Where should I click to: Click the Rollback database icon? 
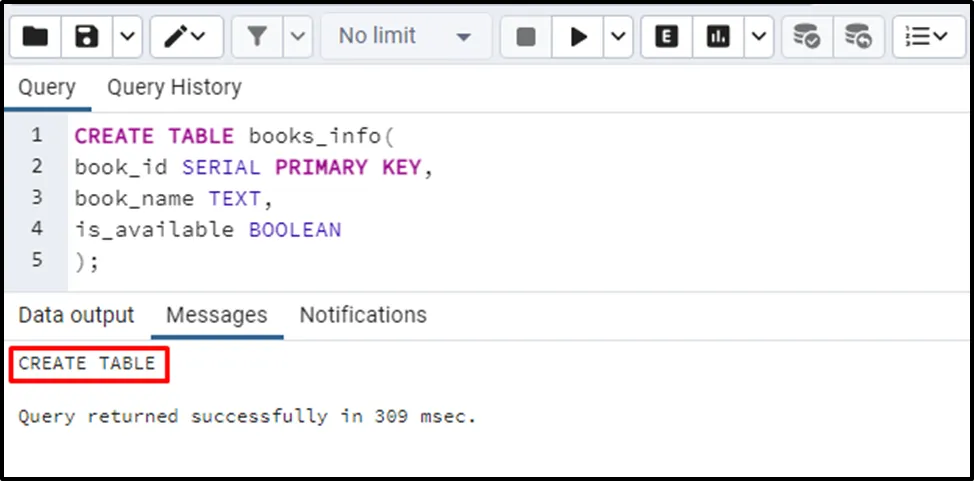pyautogui.click(x=857, y=37)
